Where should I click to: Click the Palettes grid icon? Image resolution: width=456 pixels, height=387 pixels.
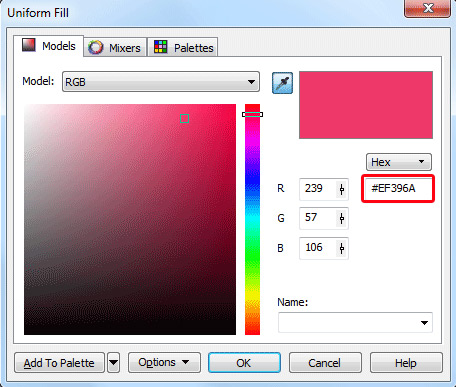[x=161, y=47]
